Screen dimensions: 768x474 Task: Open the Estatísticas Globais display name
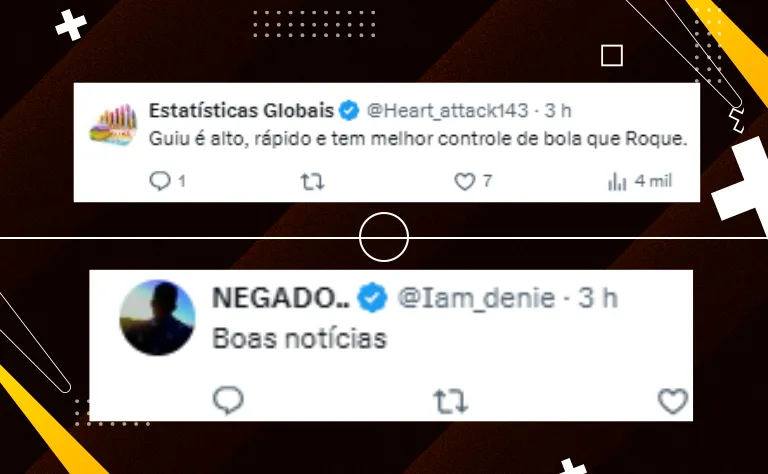[x=241, y=111]
